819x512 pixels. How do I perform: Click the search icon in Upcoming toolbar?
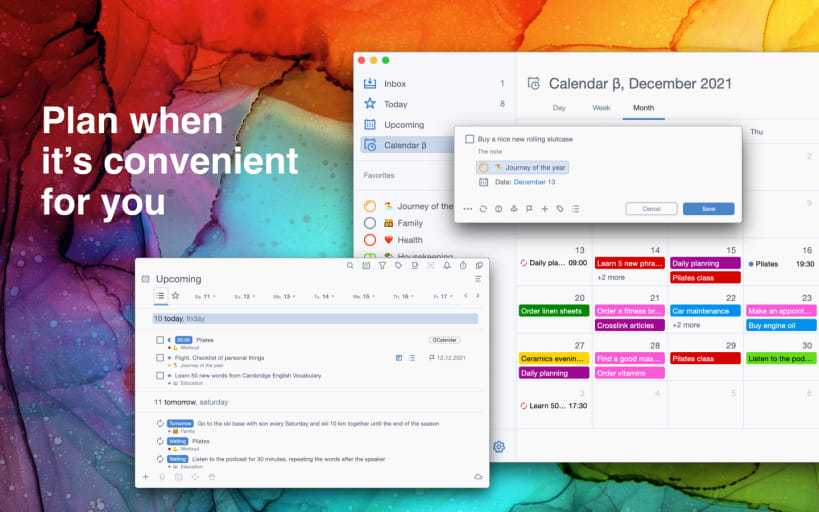click(x=350, y=265)
